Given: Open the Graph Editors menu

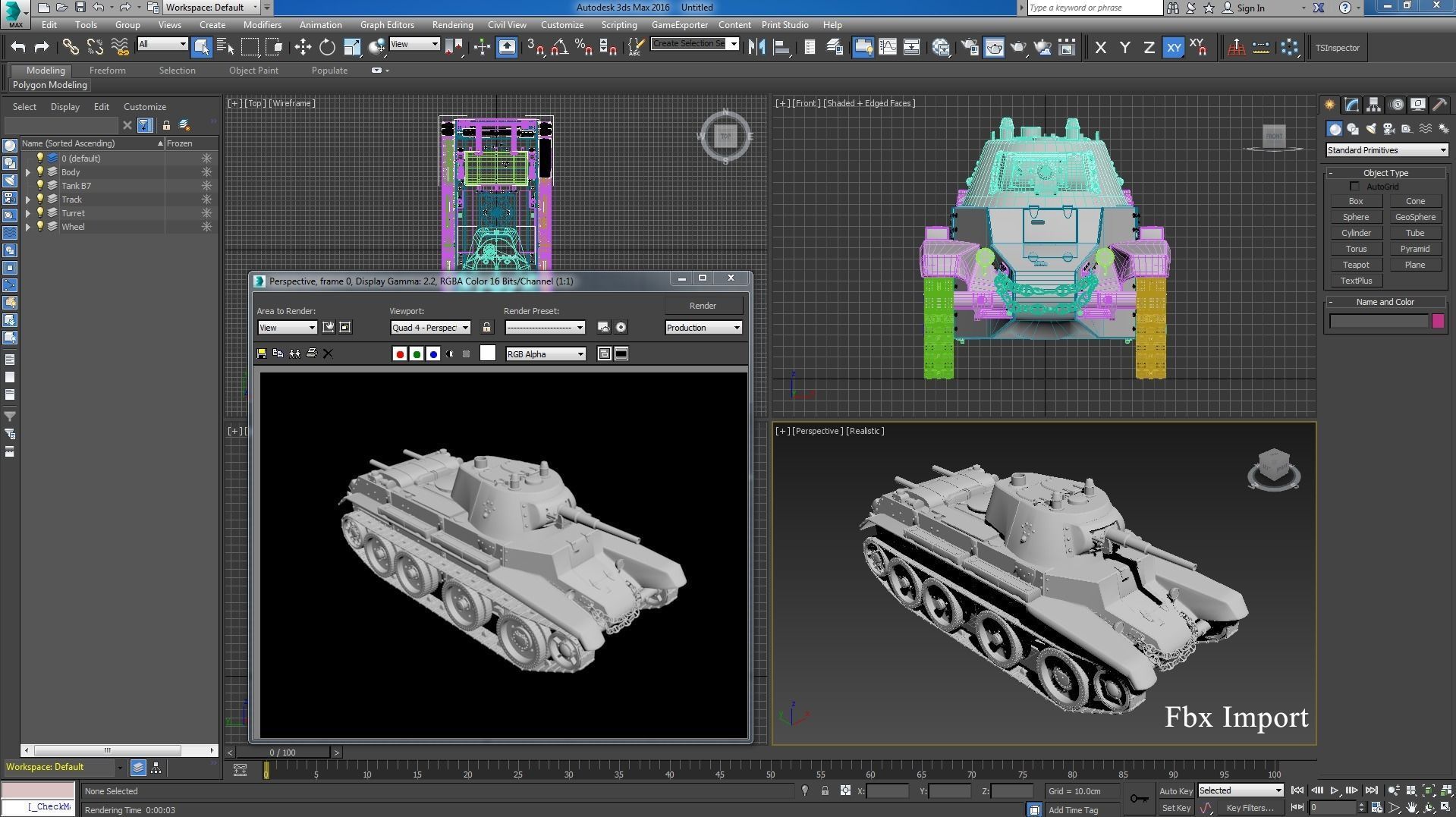Looking at the screenshot, I should tap(387, 25).
